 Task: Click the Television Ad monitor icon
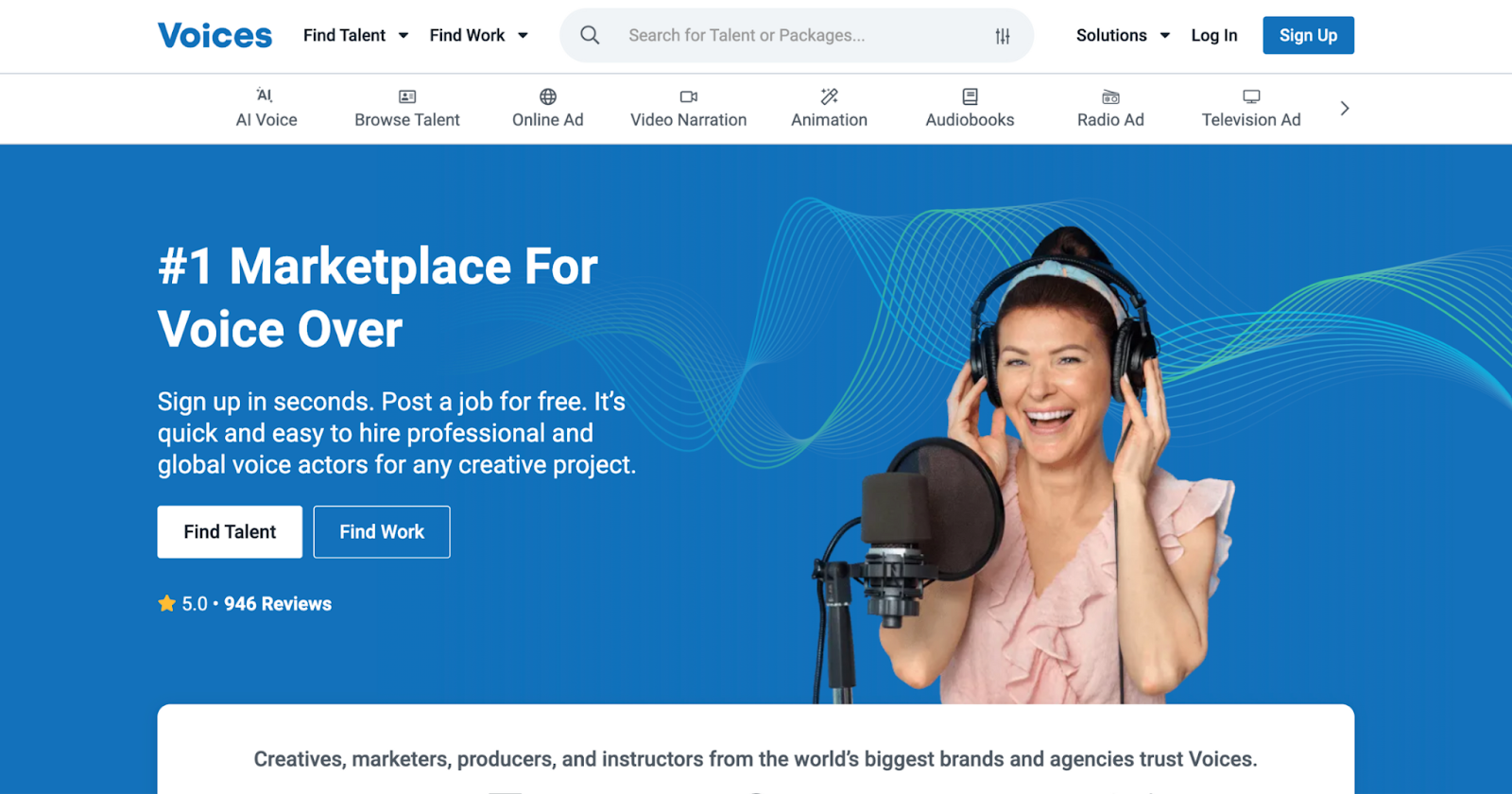pos(1251,96)
